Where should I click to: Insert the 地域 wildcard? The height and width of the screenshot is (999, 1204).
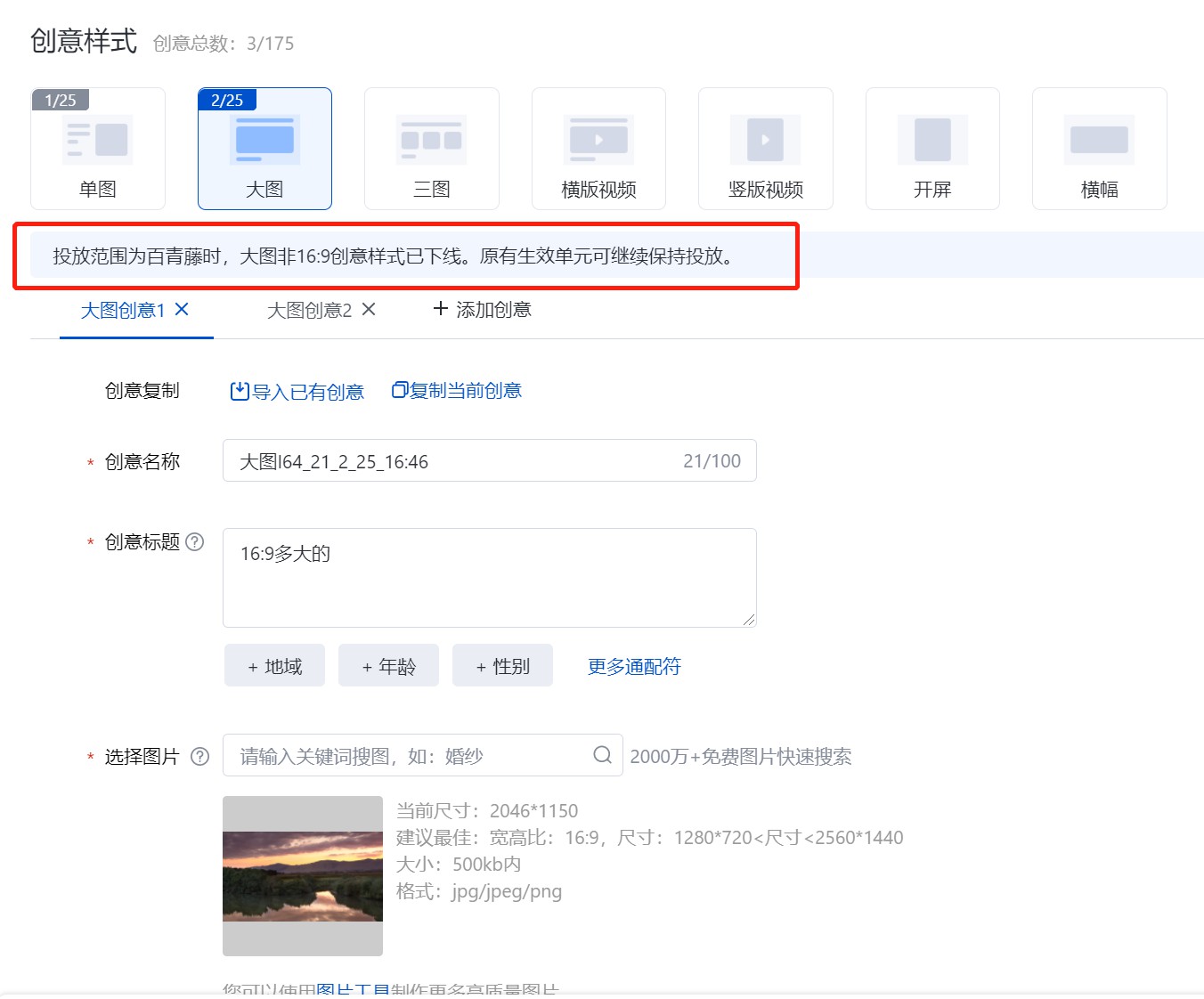coord(274,666)
